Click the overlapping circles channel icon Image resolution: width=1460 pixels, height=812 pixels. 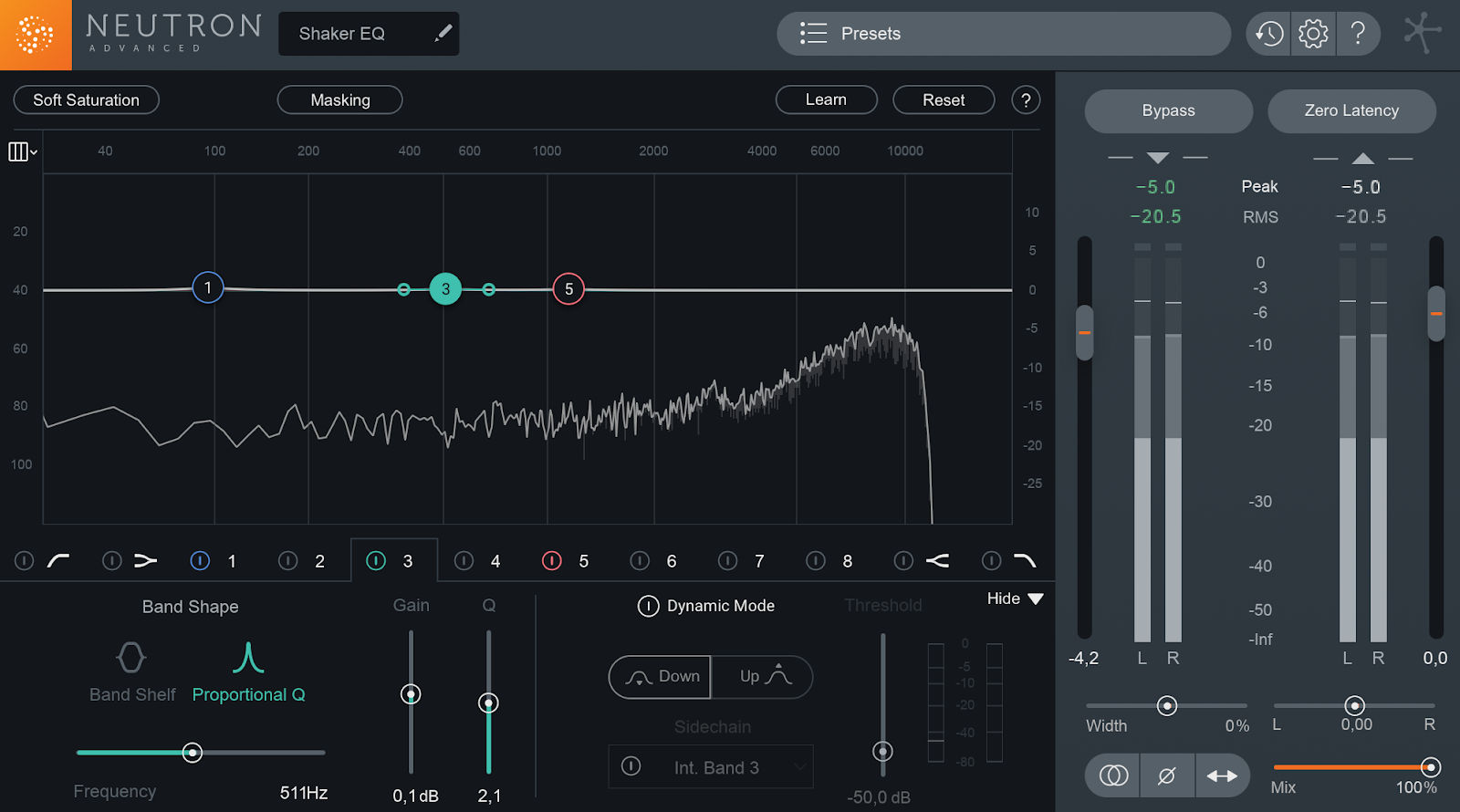1113,776
